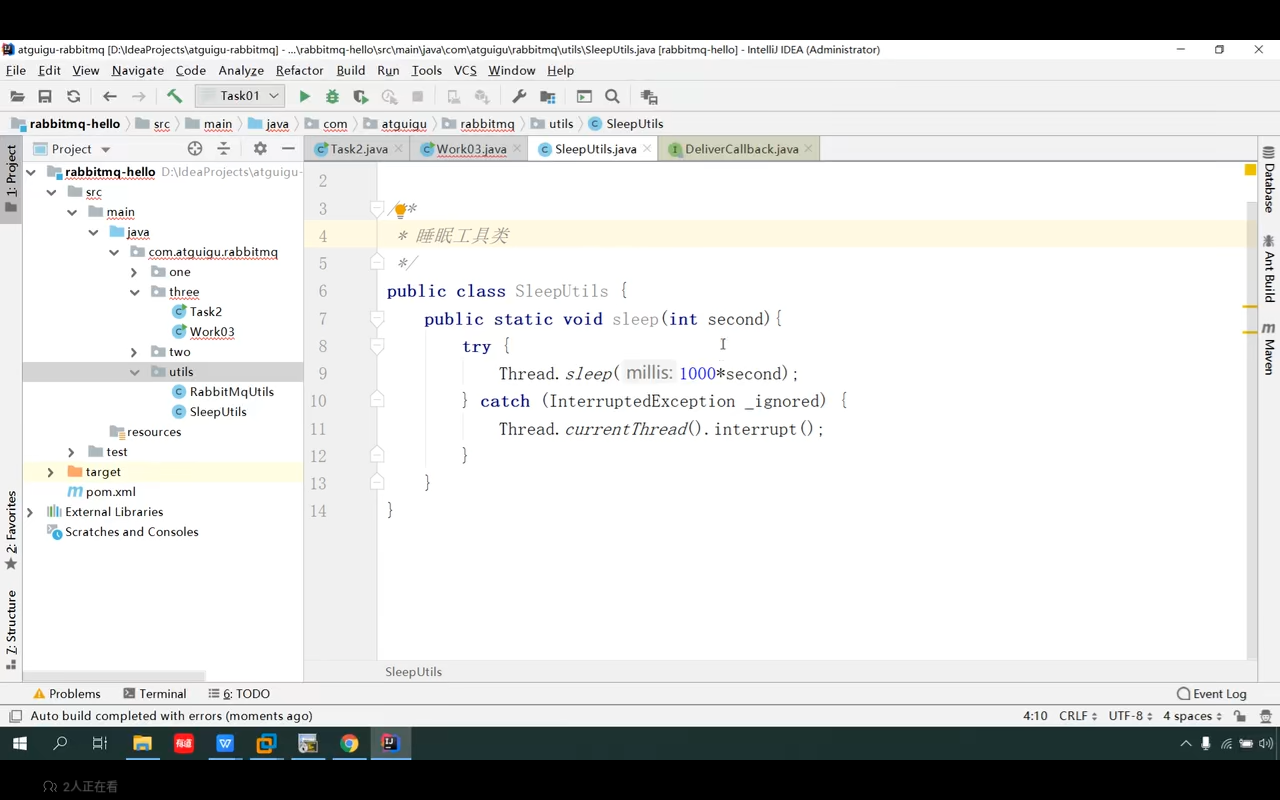This screenshot has width=1280, height=800.
Task: Collapse the src folder node
Action: pos(51,192)
